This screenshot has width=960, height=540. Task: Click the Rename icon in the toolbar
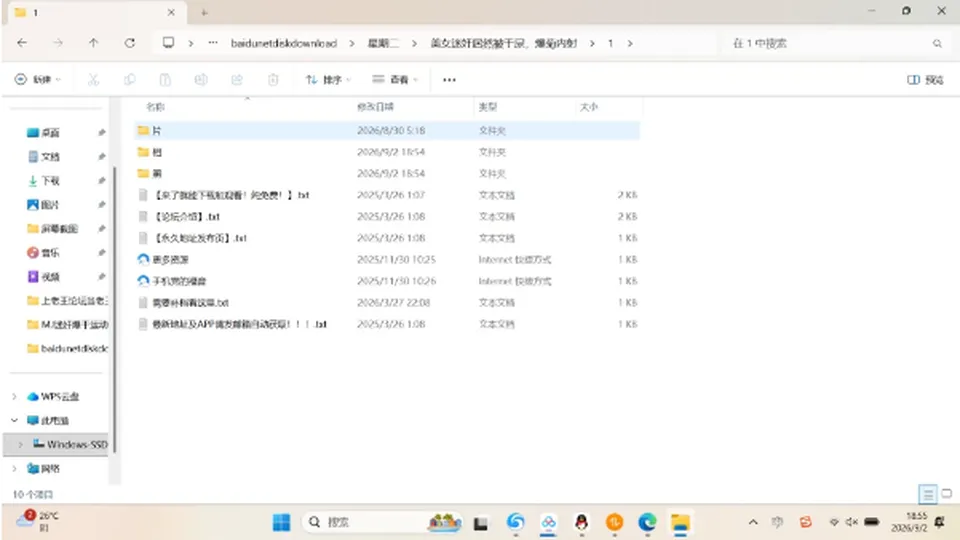(x=201, y=80)
